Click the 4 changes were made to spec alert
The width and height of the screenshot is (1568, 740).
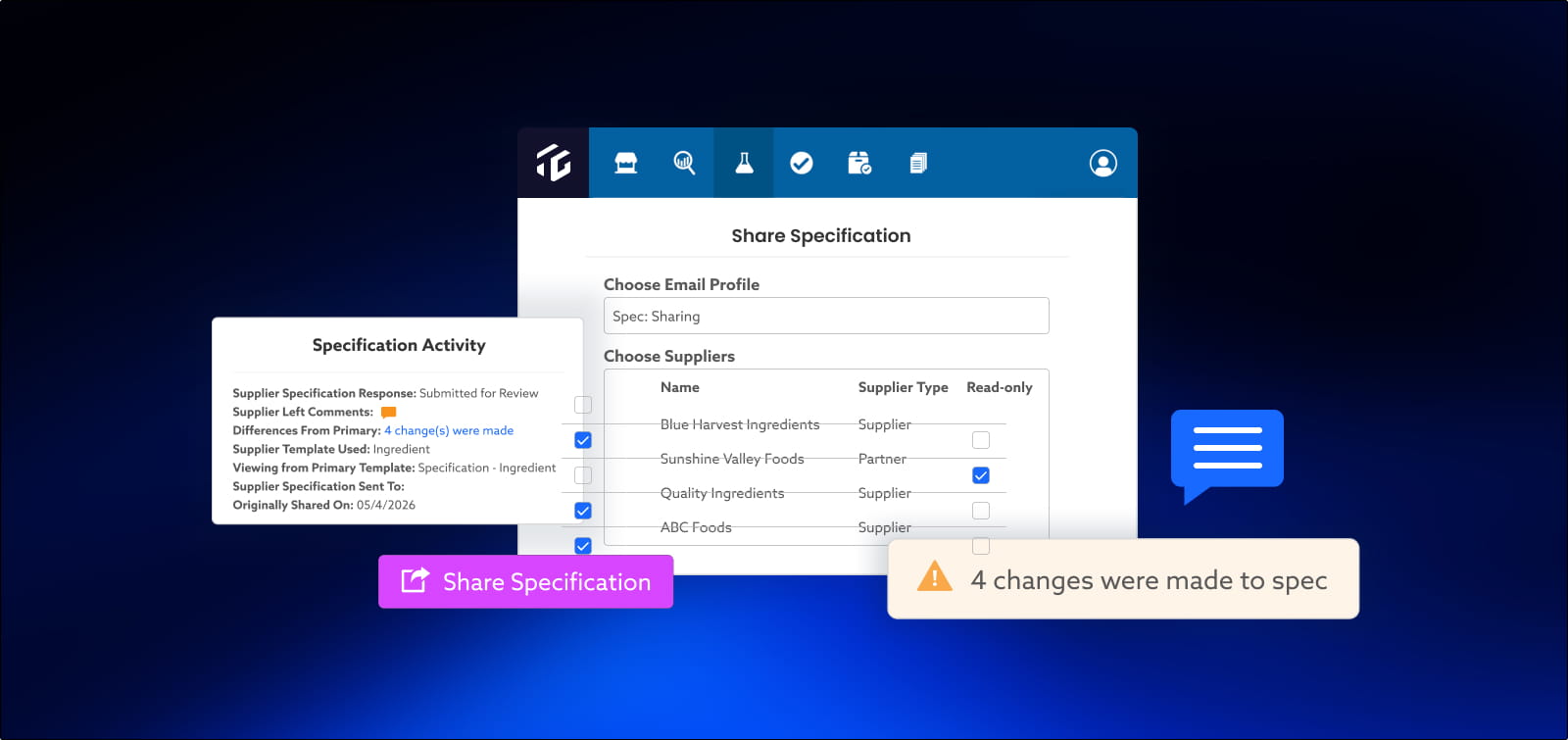point(1123,578)
